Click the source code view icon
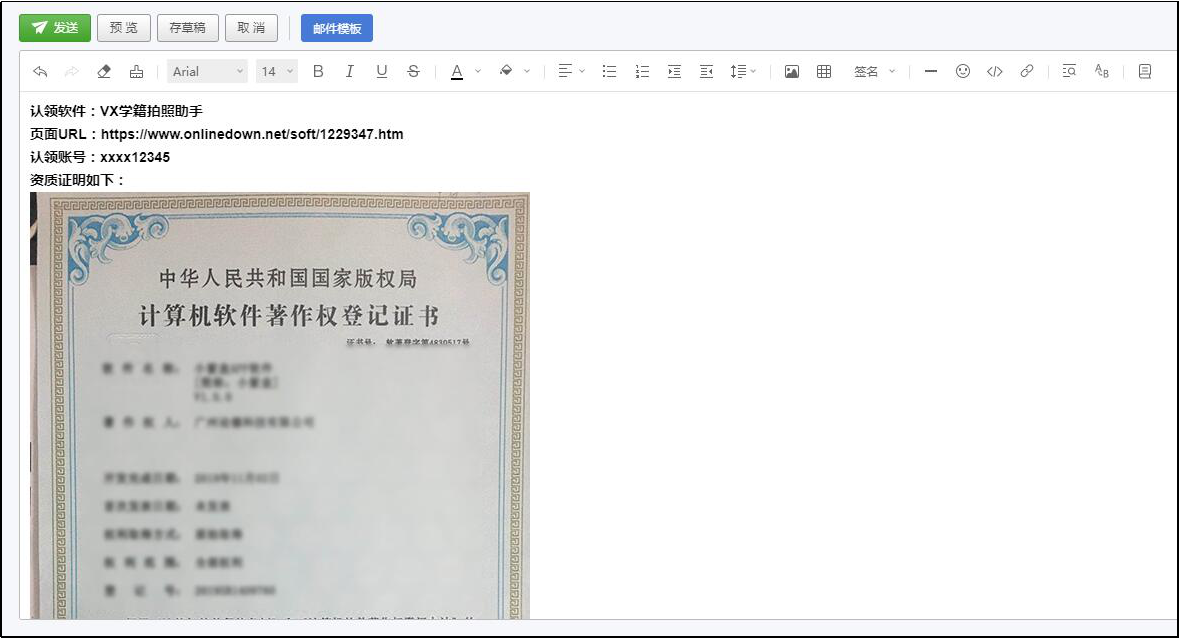1180x638 pixels. 995,71
